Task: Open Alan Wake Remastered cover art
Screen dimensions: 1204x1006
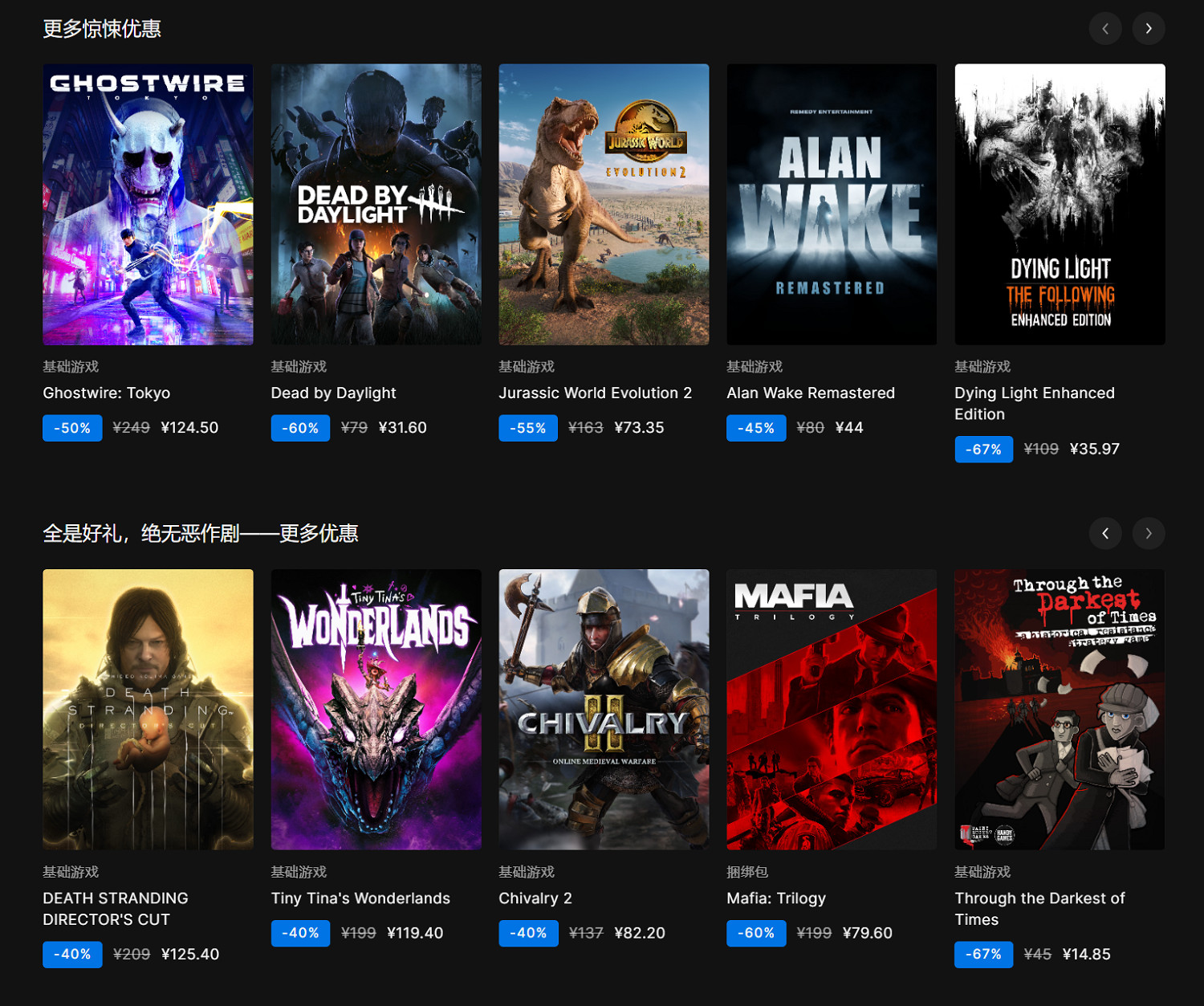Action: pos(832,205)
